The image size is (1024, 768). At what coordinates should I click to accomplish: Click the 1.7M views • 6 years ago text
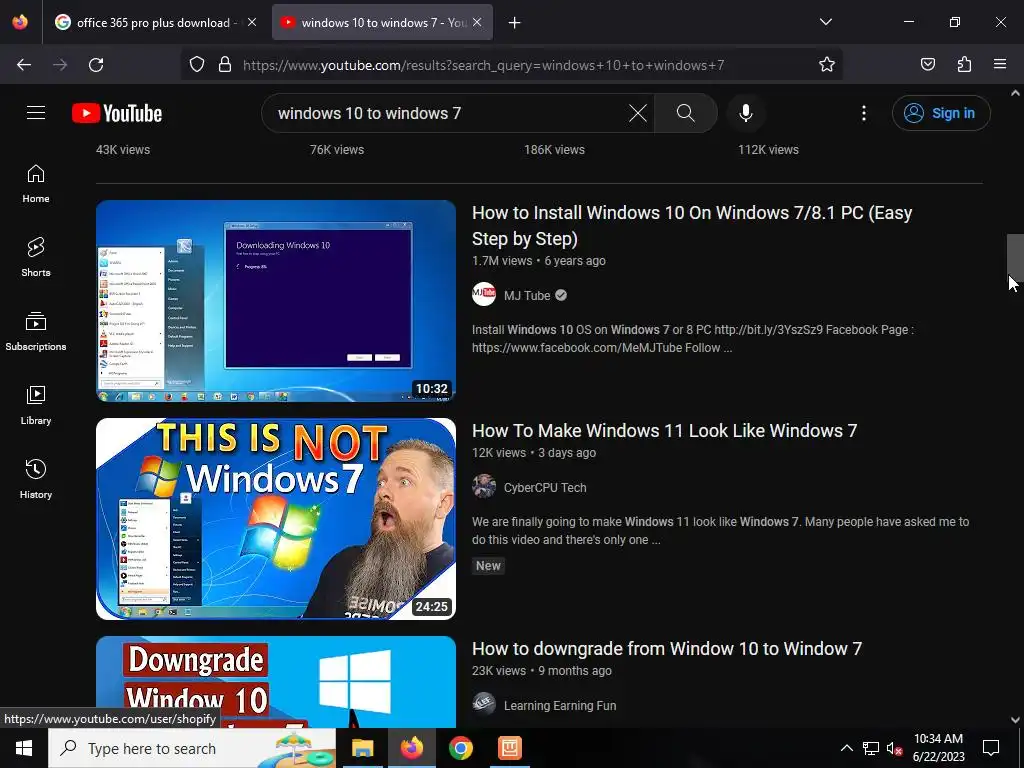[539, 261]
